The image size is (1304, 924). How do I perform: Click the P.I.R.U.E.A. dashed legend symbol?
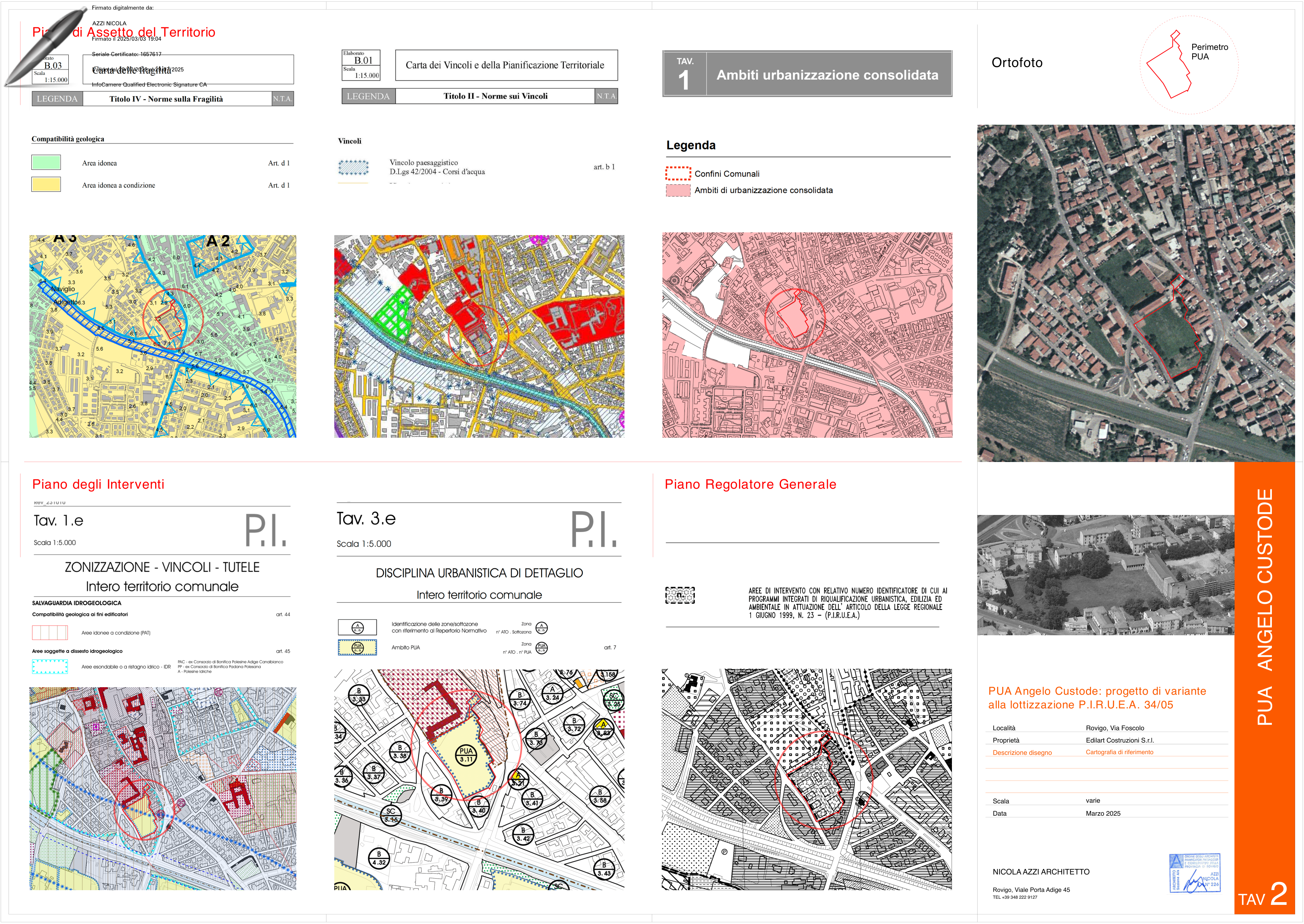[x=680, y=595]
